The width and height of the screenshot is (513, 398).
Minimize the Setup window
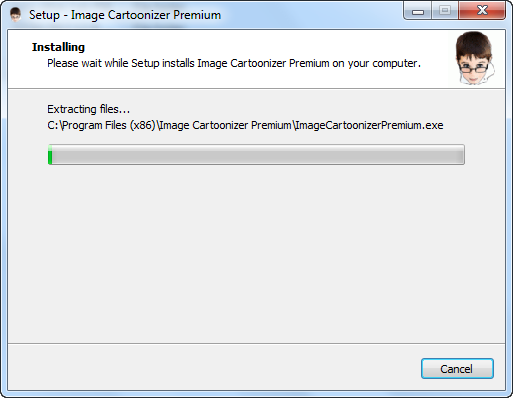[x=418, y=11]
